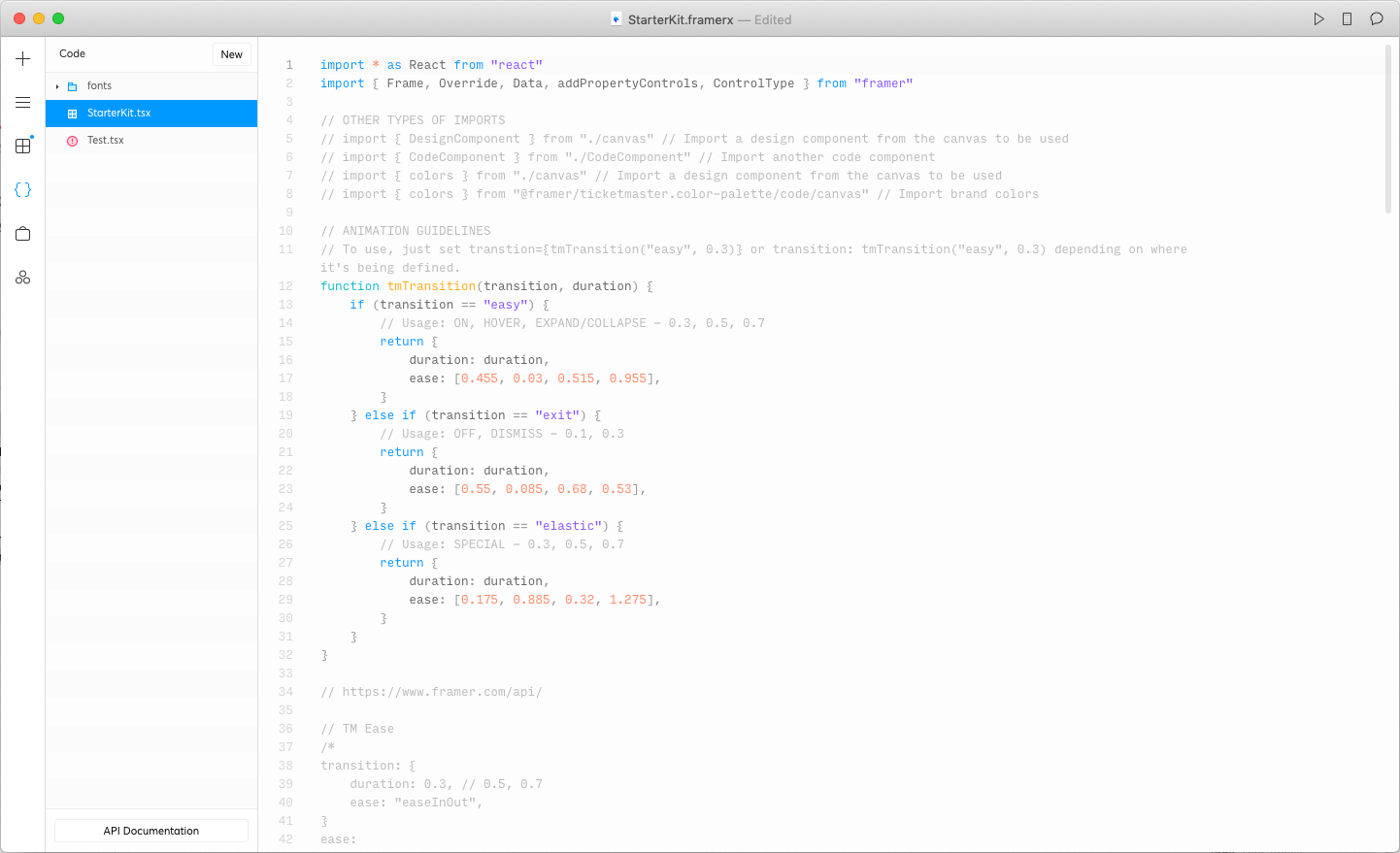Click the TM Ease comment line

pyautogui.click(x=357, y=729)
